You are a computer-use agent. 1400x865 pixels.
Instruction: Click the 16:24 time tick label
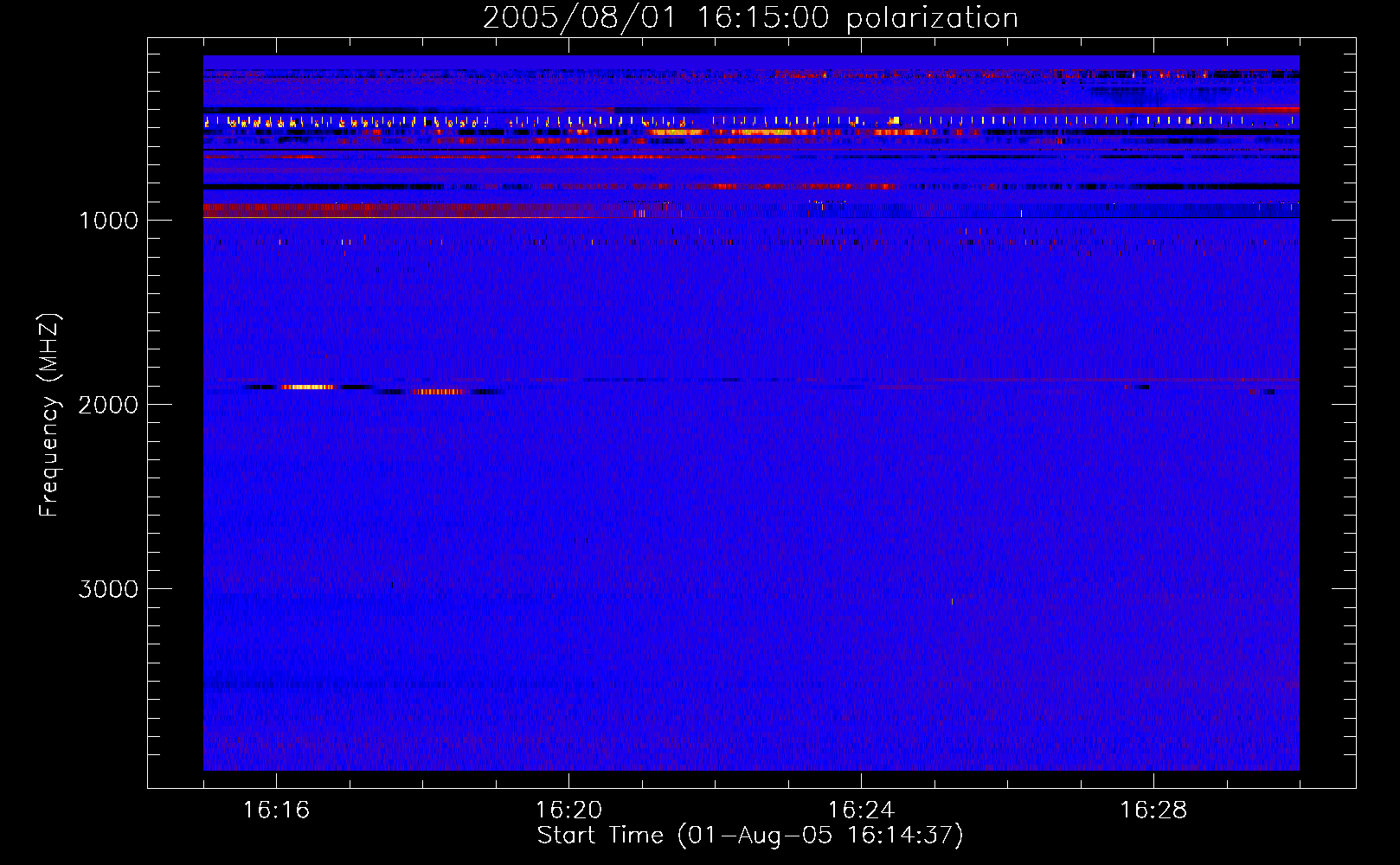(x=861, y=810)
